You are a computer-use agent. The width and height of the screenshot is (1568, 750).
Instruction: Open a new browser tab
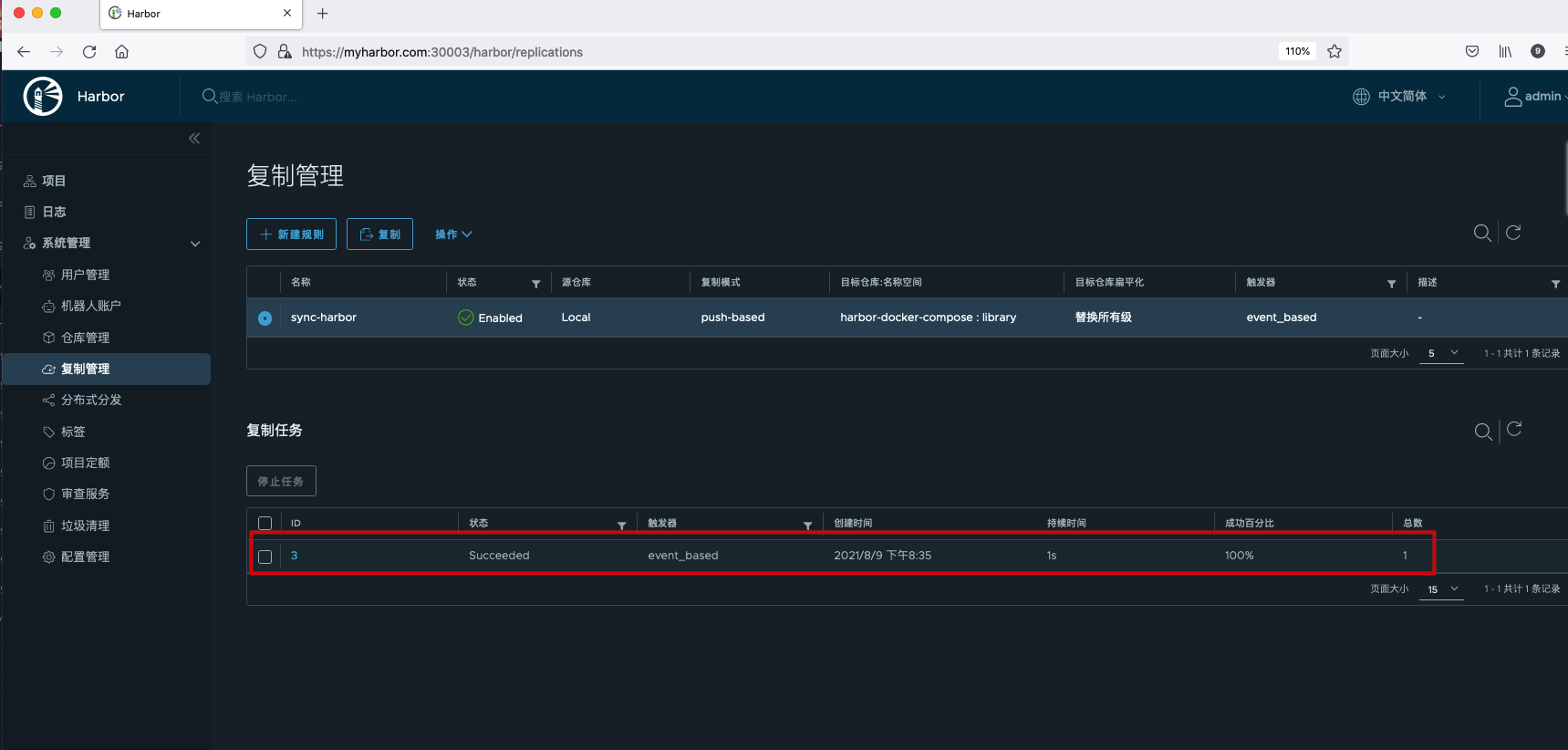[x=323, y=14]
